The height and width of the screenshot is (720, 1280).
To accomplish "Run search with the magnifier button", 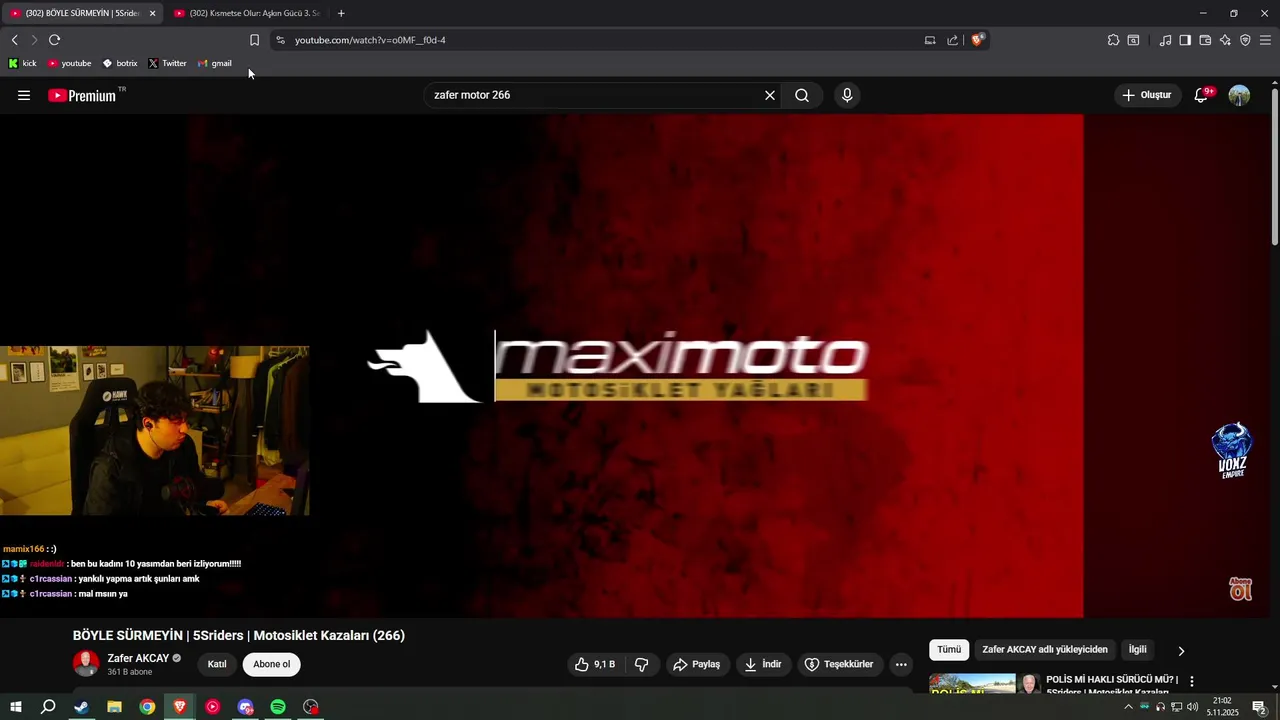I will click(802, 95).
